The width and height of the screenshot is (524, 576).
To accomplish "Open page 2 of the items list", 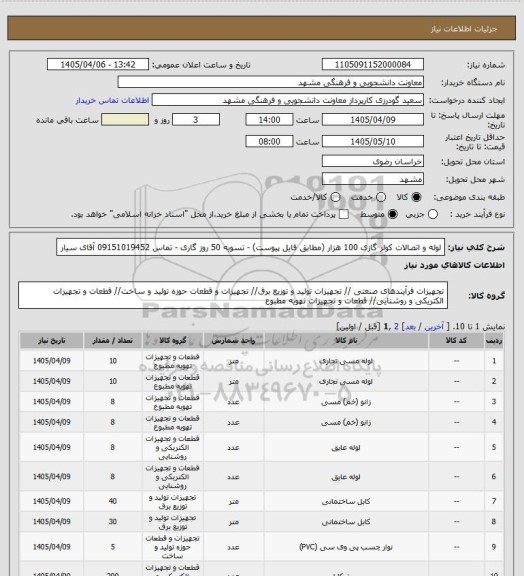I will 396,327.
